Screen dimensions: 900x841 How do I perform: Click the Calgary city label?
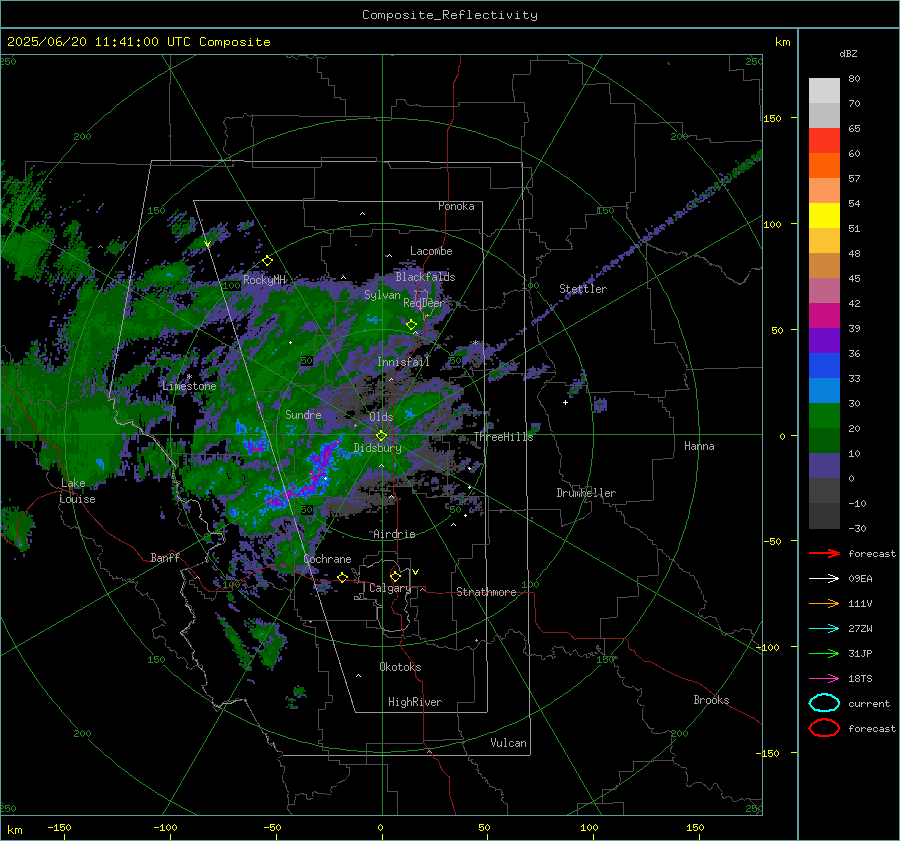click(390, 588)
